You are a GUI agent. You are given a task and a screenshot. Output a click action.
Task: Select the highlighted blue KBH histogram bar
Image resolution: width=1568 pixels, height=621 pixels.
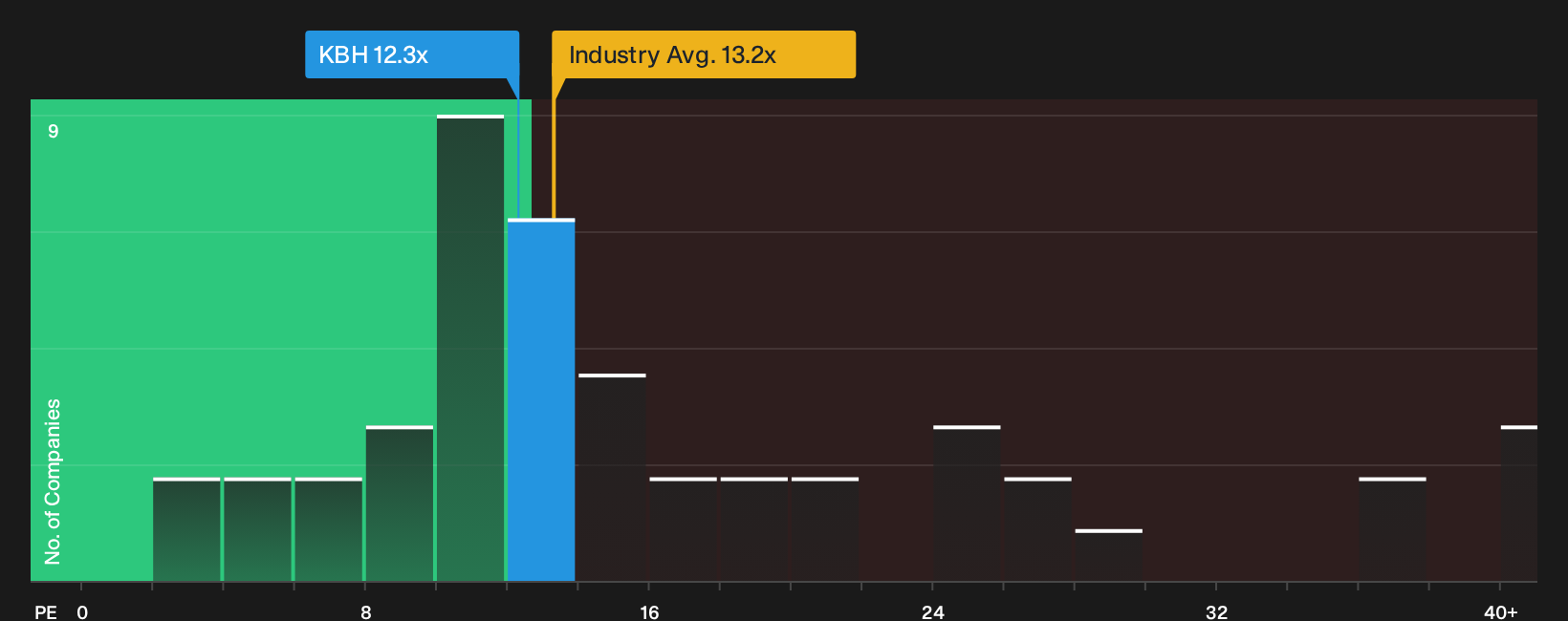click(541, 400)
